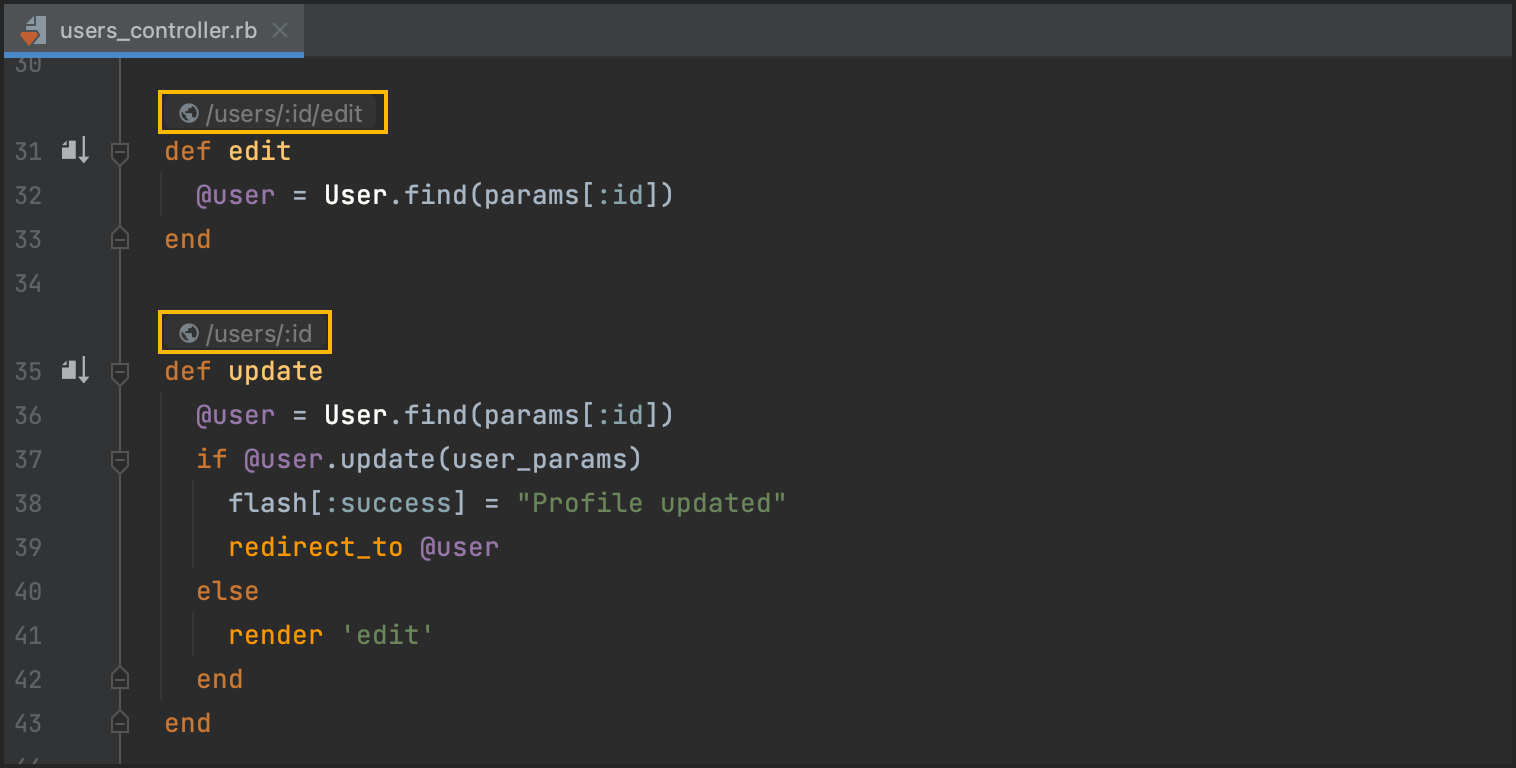1516x768 pixels.
Task: Click line number 38 in the gutter
Action: point(28,503)
